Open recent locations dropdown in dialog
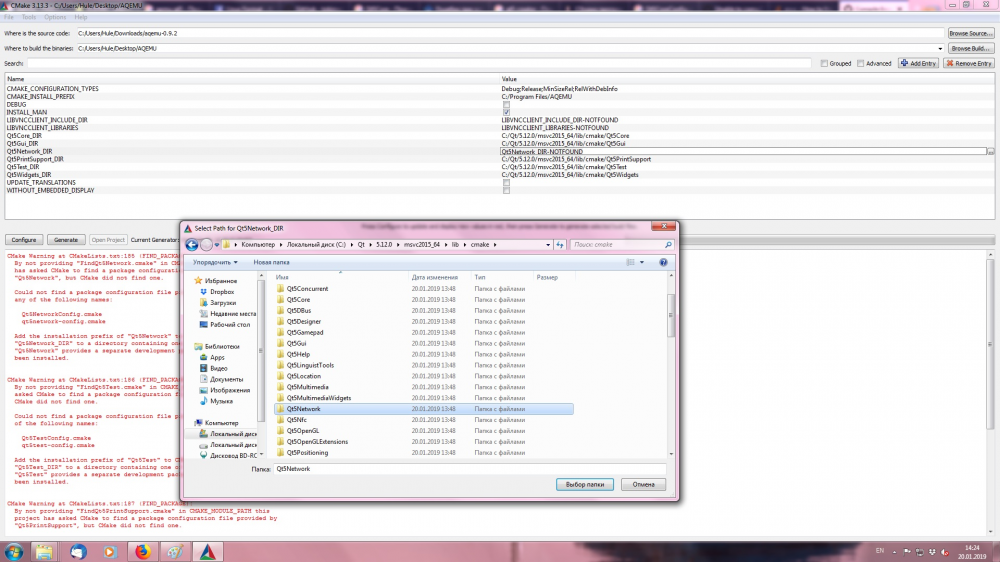Image resolution: width=1000 pixels, height=562 pixels. tap(217, 244)
